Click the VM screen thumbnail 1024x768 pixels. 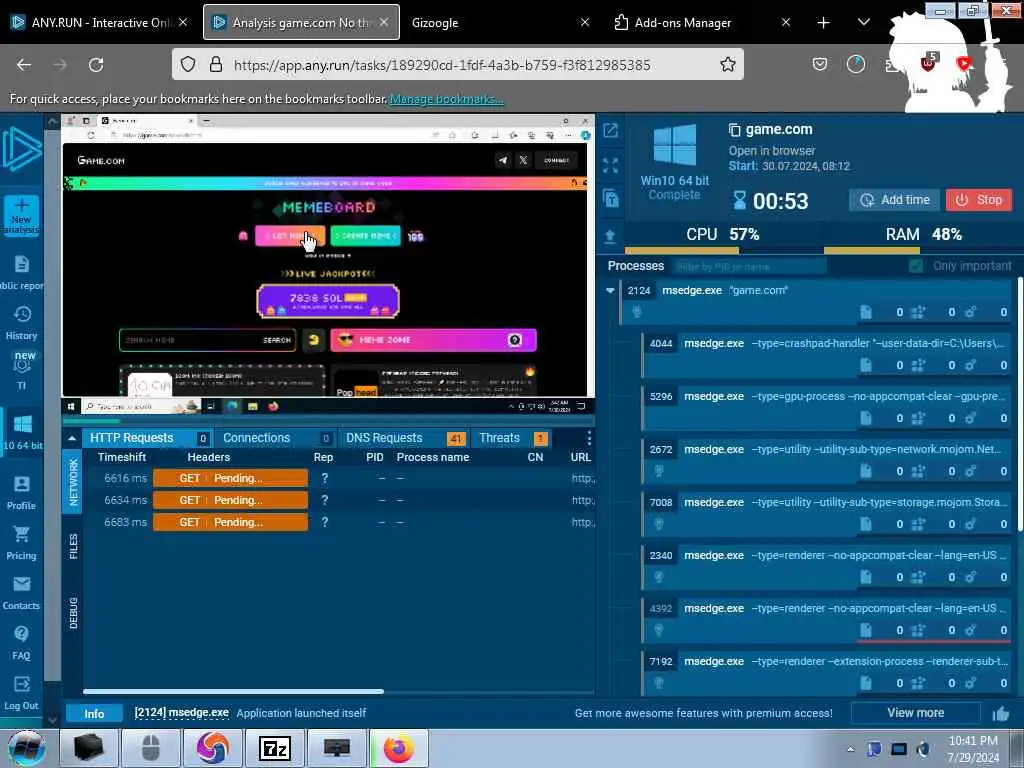pos(328,264)
